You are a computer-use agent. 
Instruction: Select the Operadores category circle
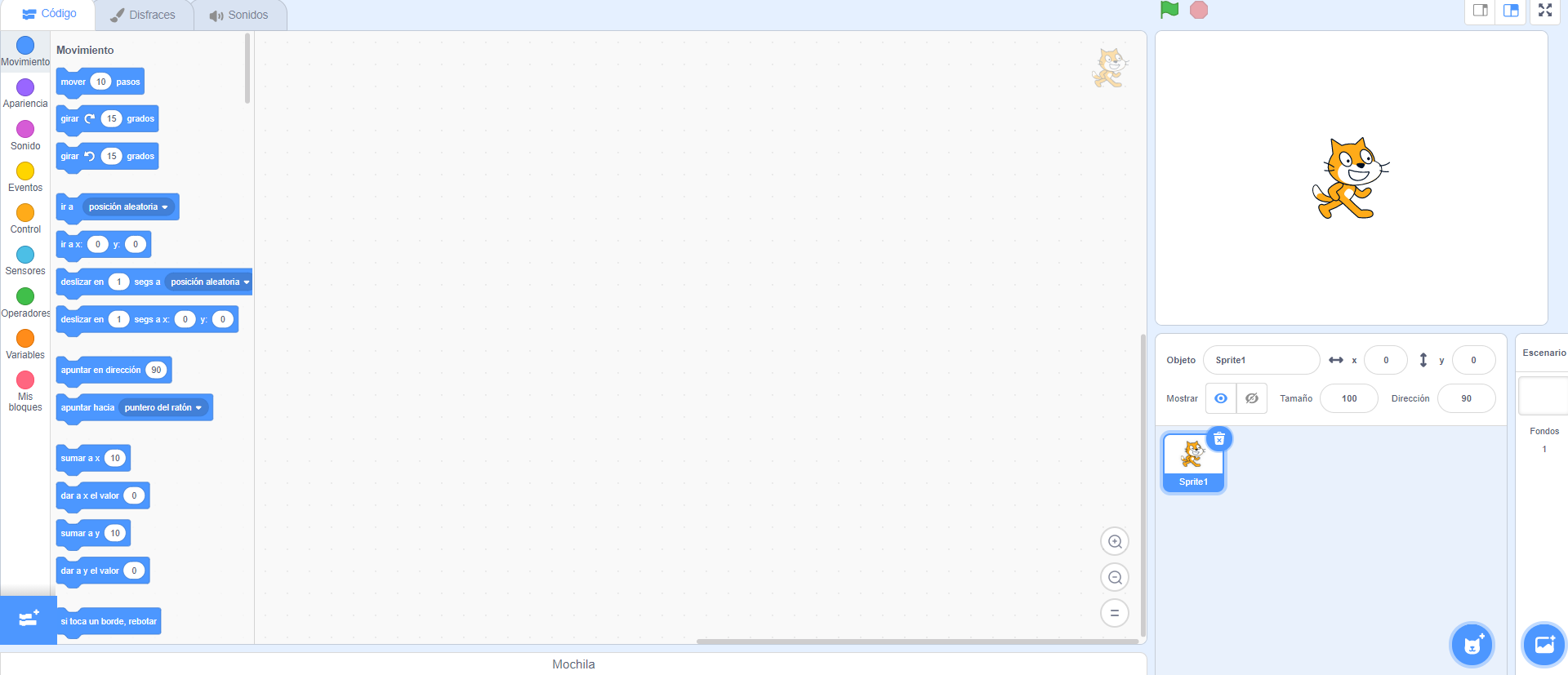(25, 295)
